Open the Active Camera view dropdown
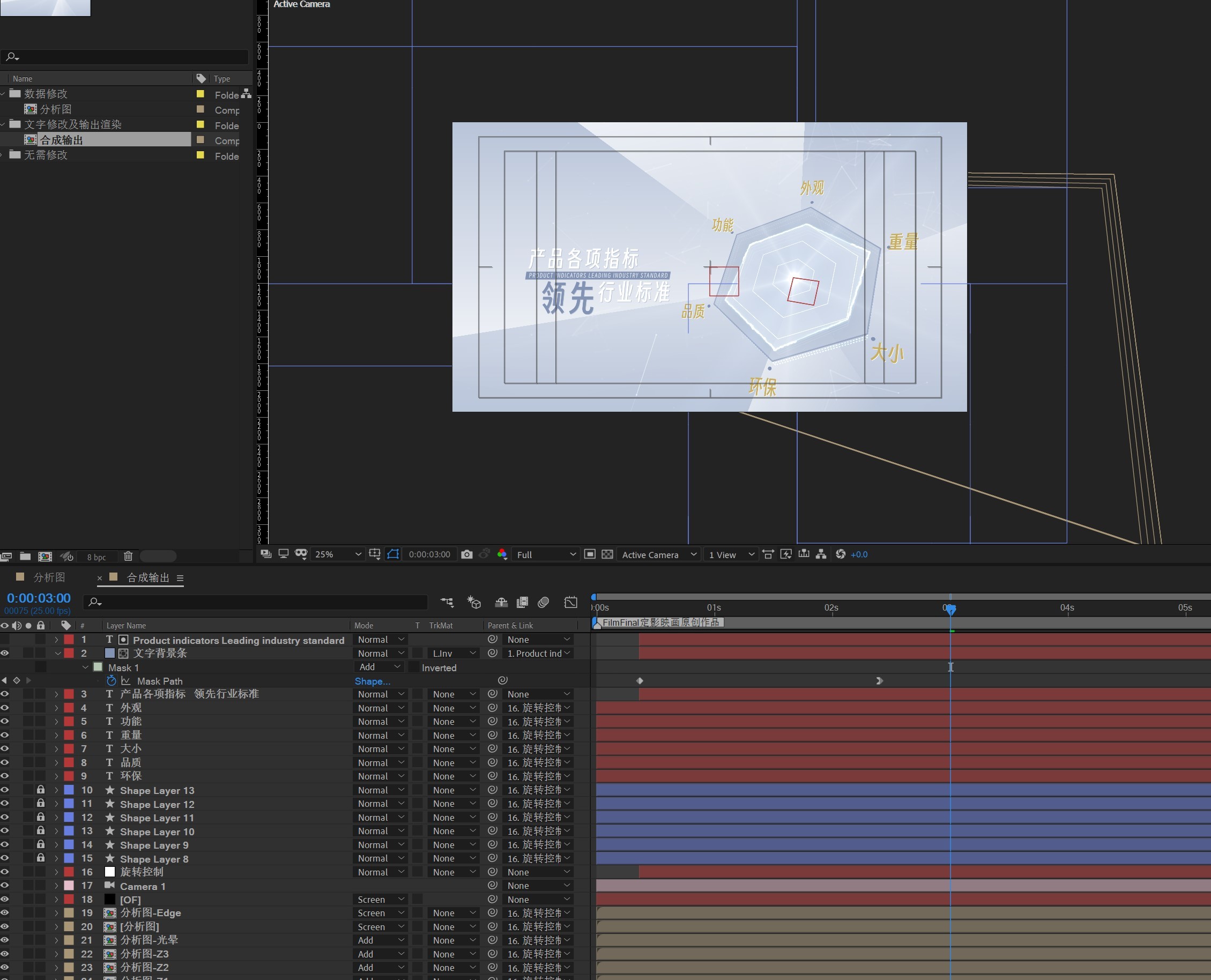 659,554
